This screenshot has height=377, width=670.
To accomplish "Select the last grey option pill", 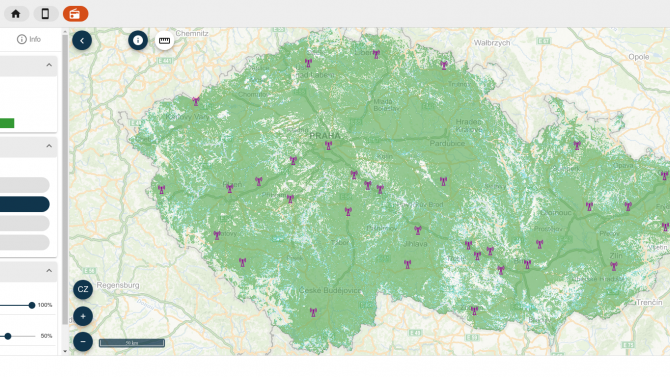I will pyautogui.click(x=24, y=242).
